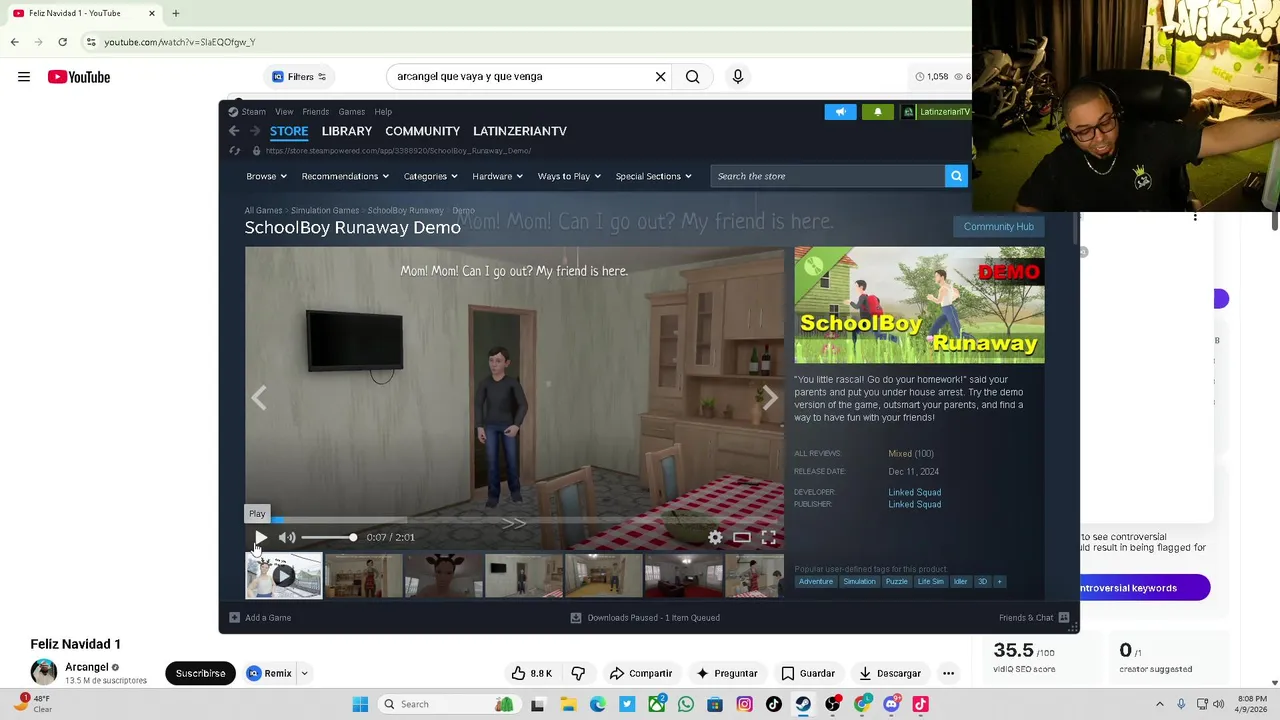The height and width of the screenshot is (720, 1280).
Task: Click the Steam announcements megaphone button
Action: click(840, 112)
